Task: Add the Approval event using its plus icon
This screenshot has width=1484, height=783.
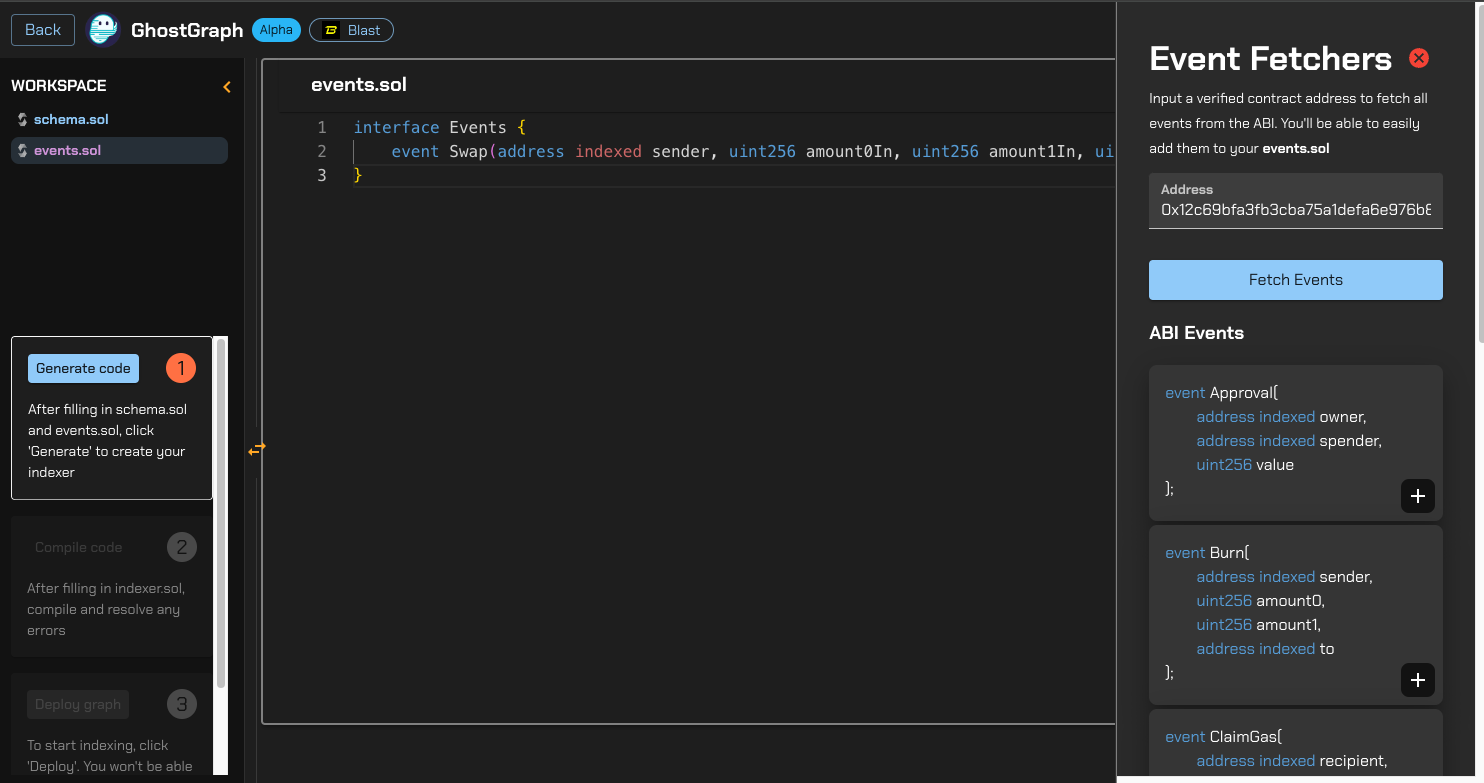Action: coord(1417,496)
